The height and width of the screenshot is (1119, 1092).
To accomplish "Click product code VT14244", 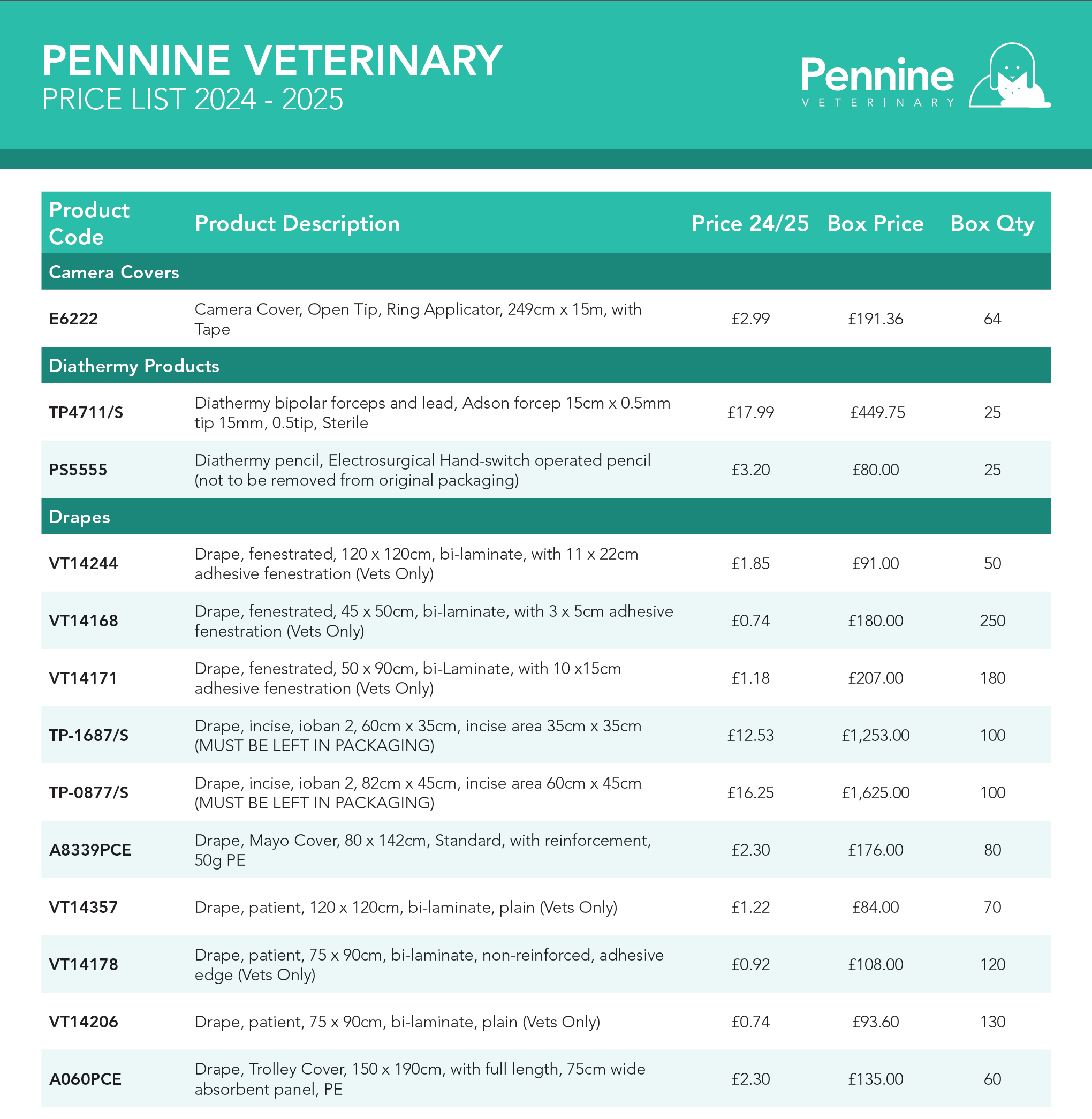I will tap(83, 563).
